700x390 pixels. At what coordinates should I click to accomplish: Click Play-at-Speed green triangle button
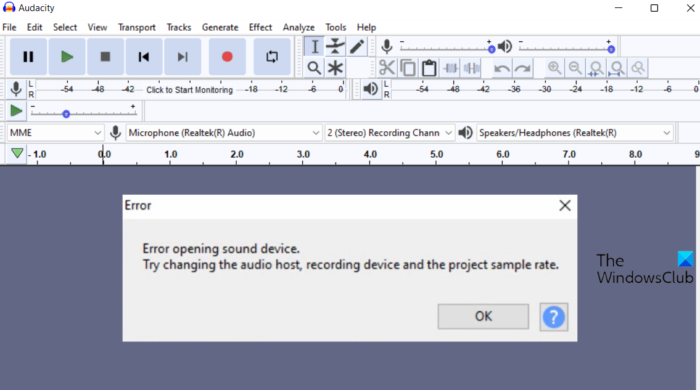click(16, 111)
